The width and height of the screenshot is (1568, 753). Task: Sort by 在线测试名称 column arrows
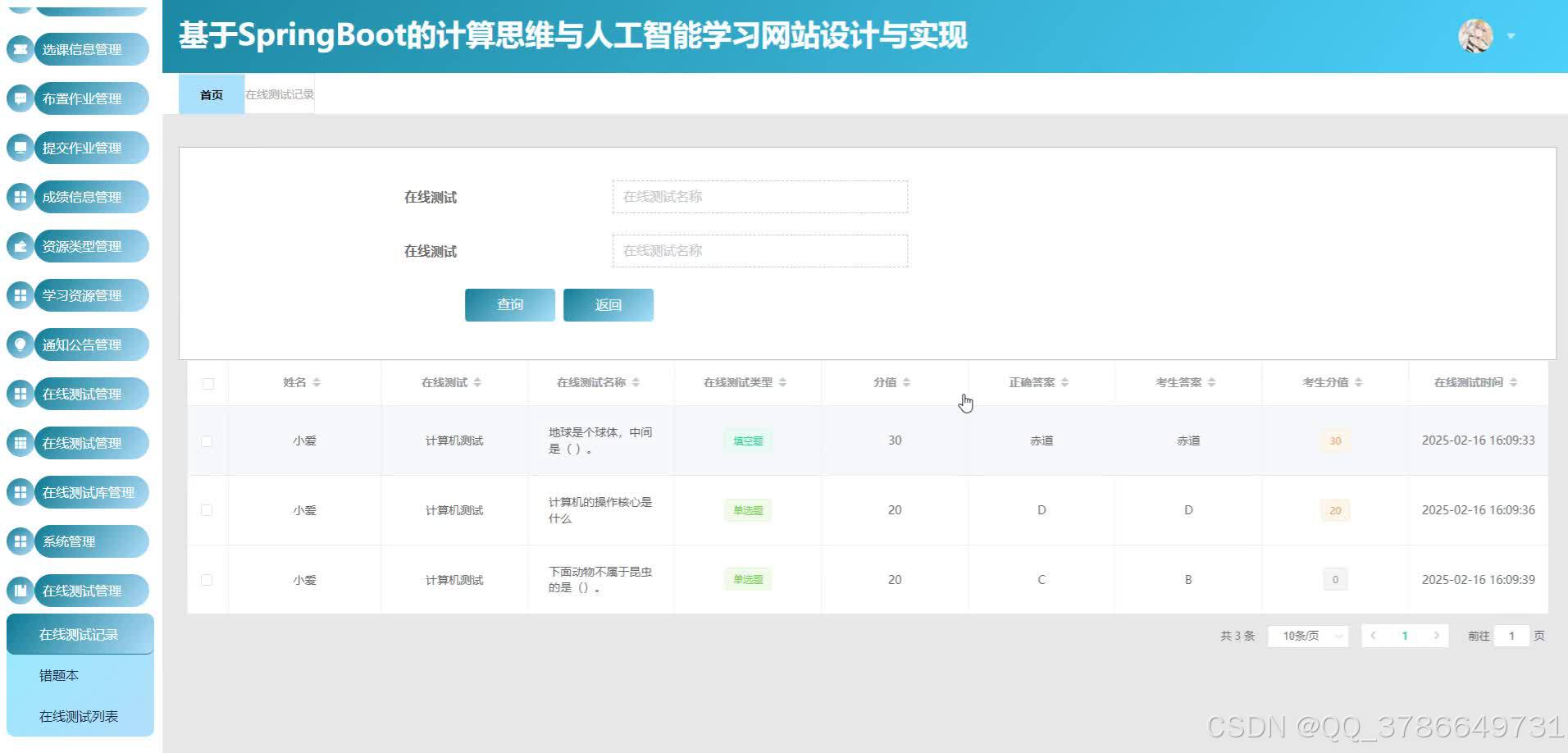click(636, 382)
